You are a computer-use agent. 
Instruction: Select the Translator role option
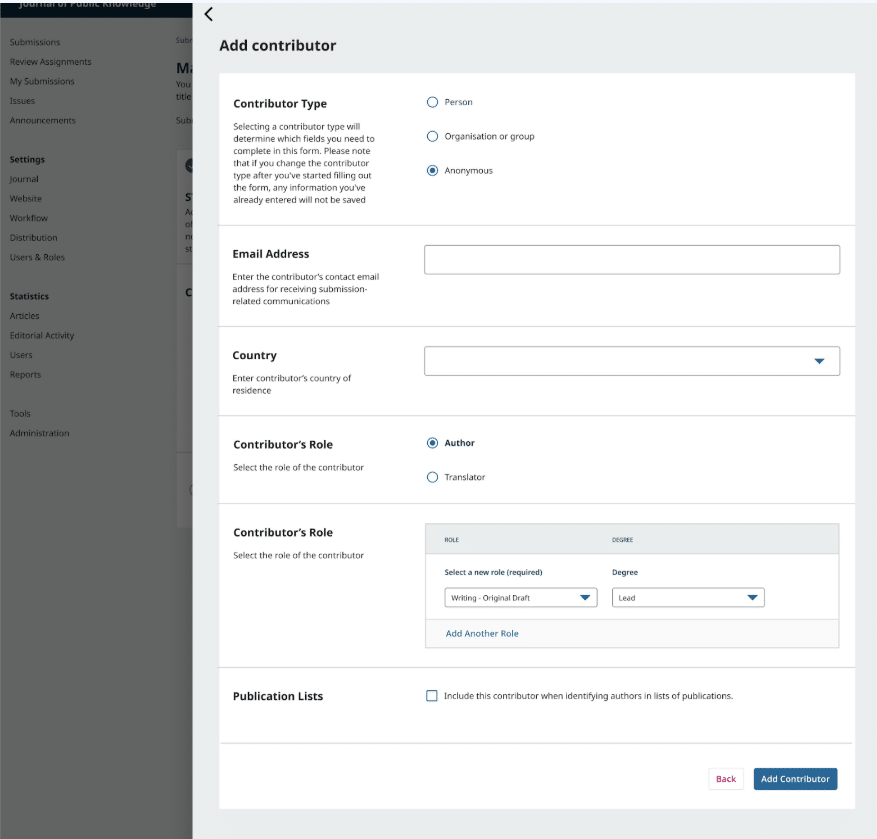coord(432,477)
